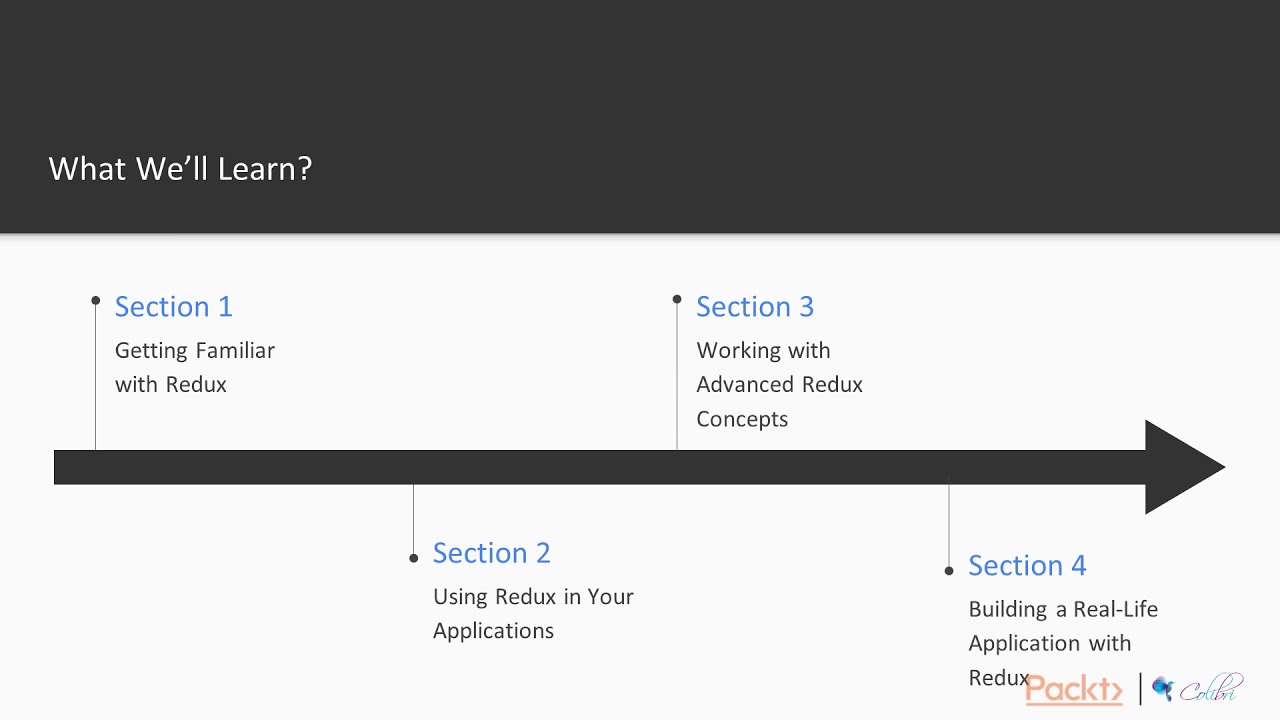This screenshot has height=720, width=1280.
Task: Select the Section 1 heading
Action: point(174,306)
